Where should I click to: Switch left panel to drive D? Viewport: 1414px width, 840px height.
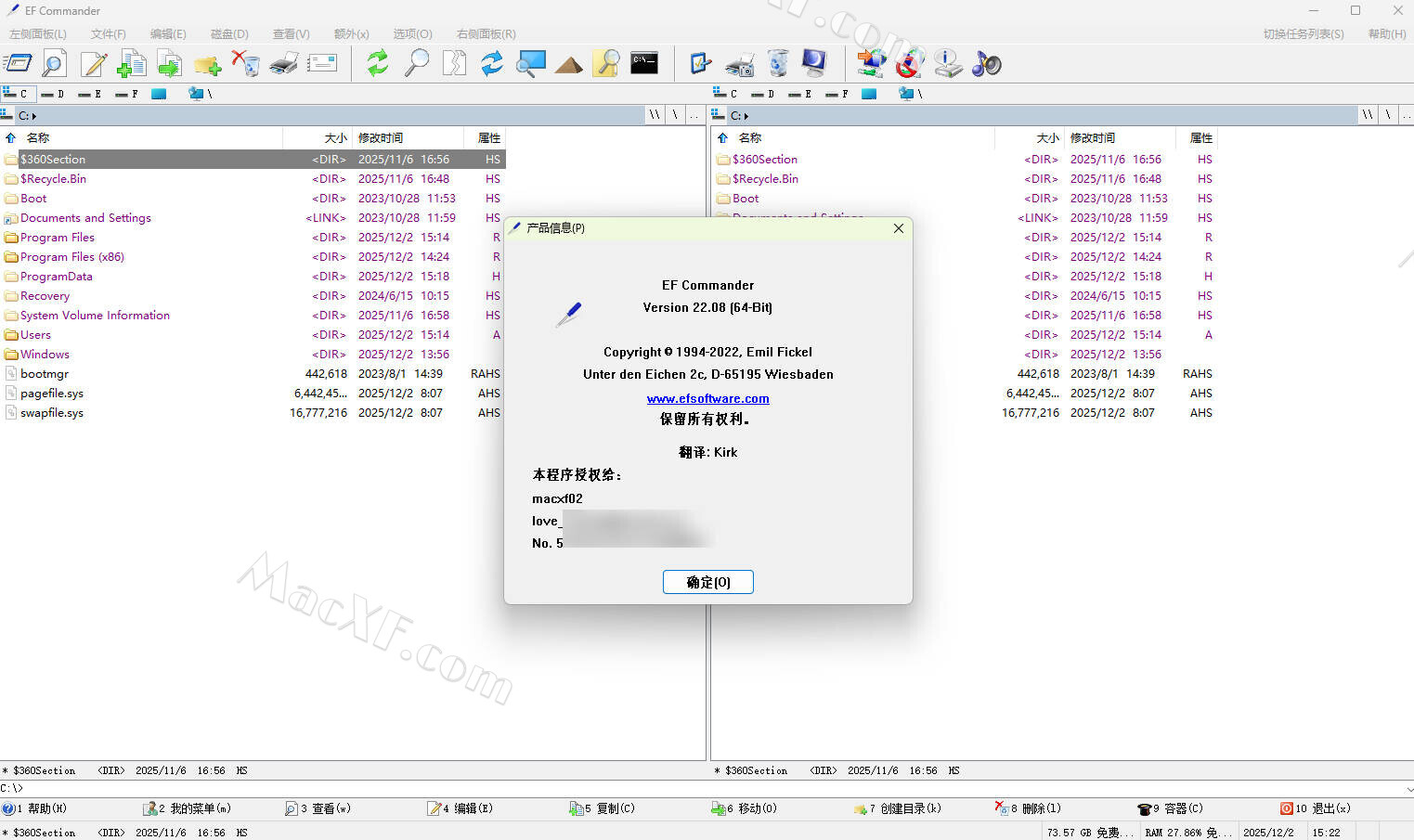[53, 94]
